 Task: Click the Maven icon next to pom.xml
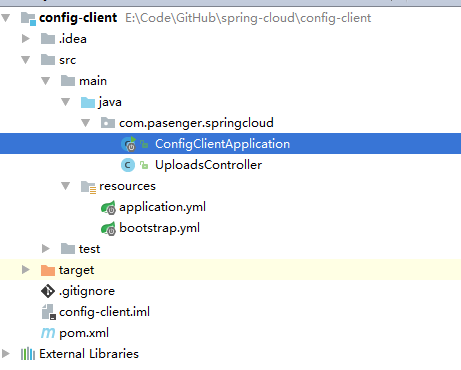pyautogui.click(x=48, y=333)
